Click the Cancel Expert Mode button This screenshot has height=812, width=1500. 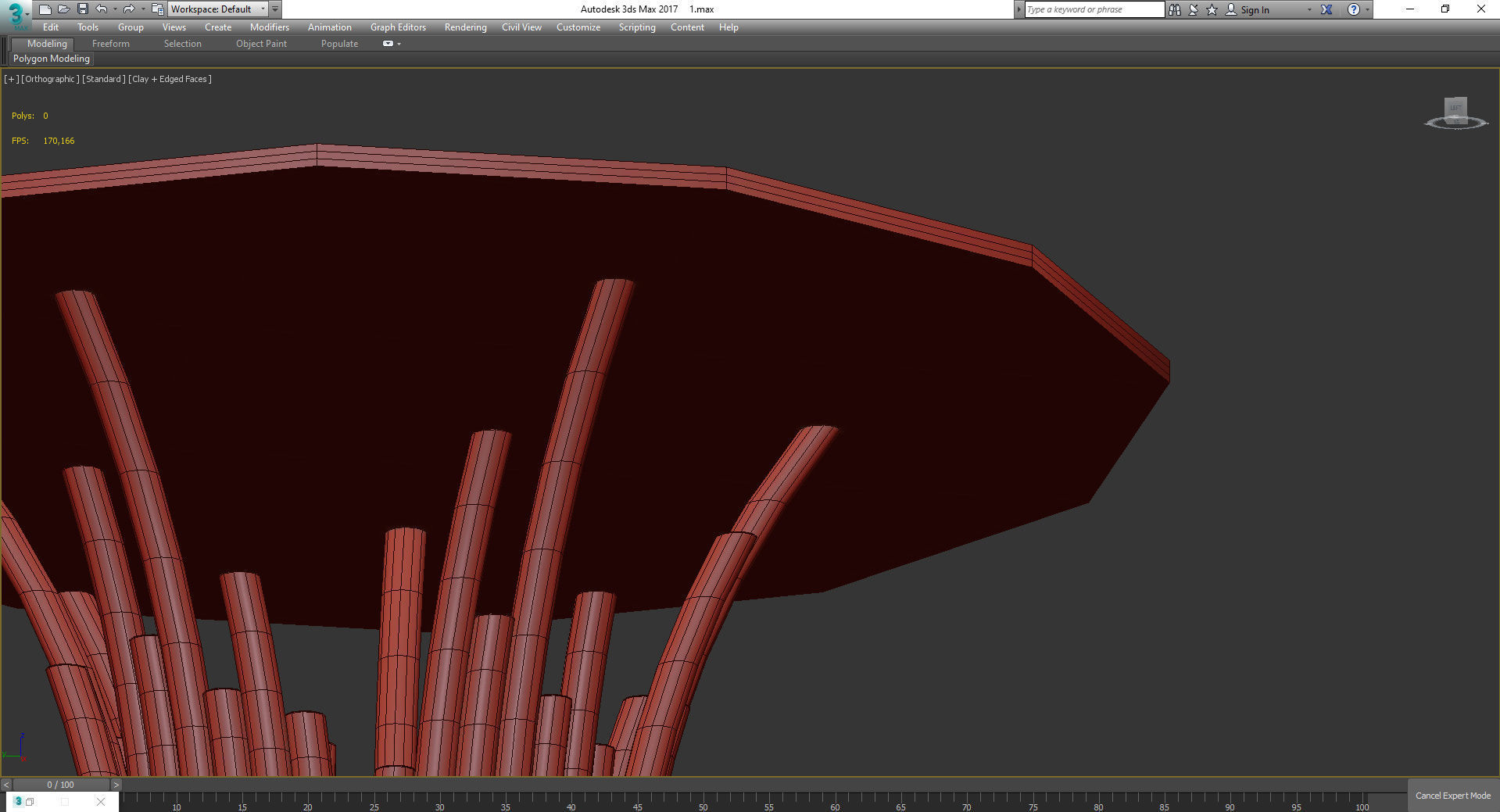coord(1453,796)
